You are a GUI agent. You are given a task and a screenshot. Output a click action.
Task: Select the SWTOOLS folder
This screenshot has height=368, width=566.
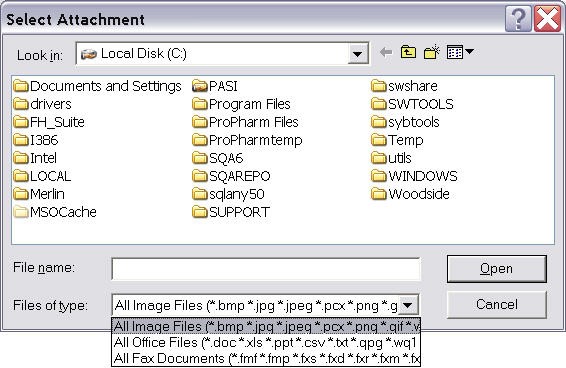pyautogui.click(x=412, y=104)
